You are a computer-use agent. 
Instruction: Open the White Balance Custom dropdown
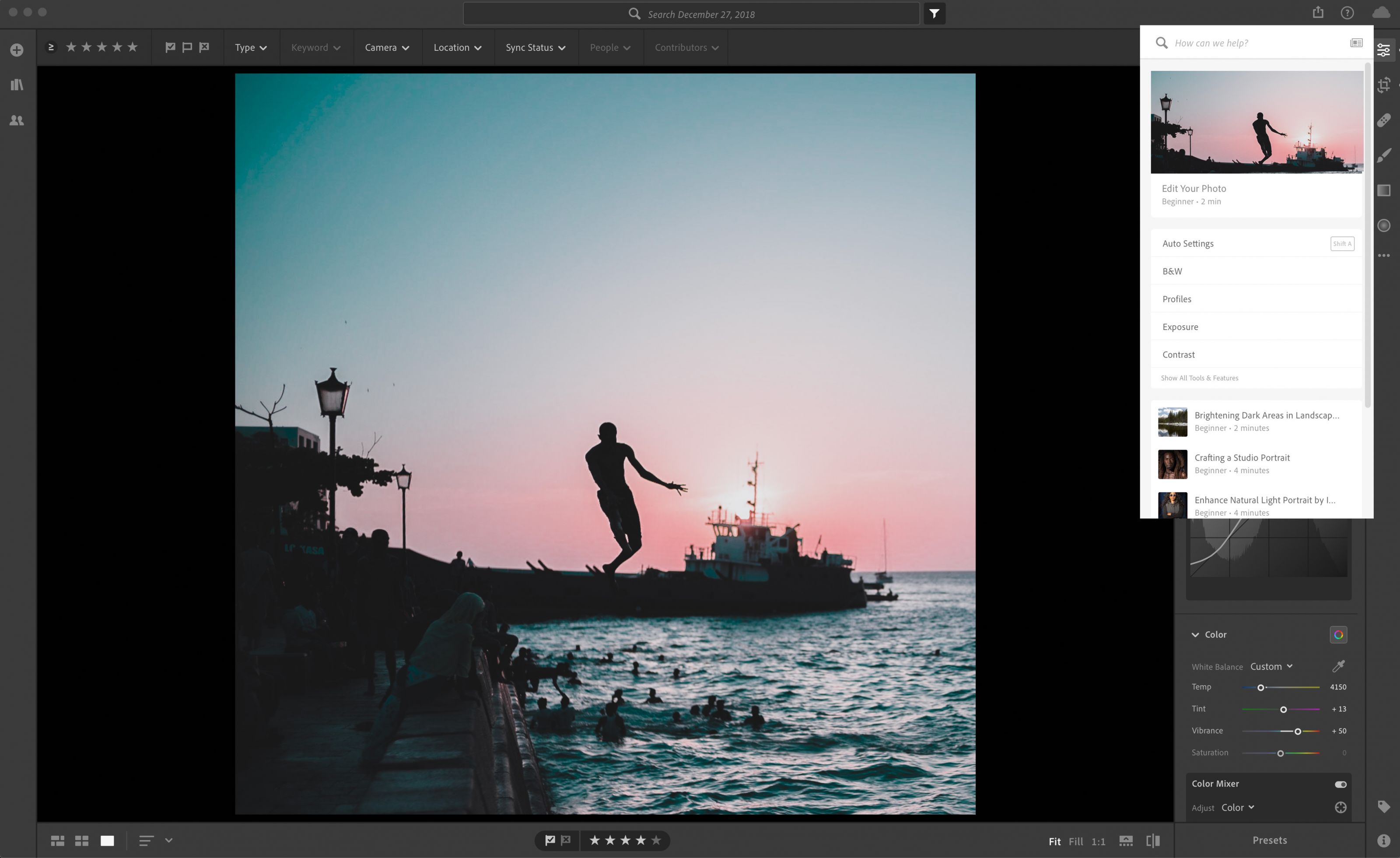click(1271, 666)
